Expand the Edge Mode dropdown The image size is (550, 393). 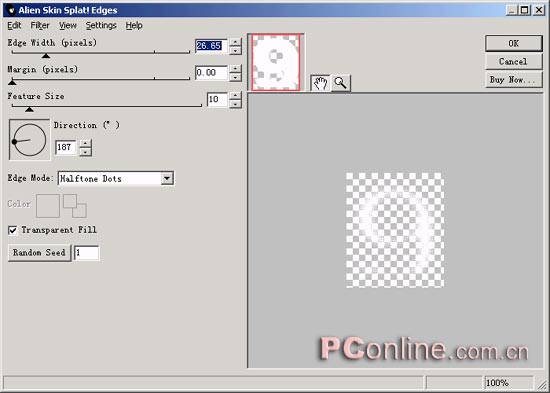(x=167, y=178)
